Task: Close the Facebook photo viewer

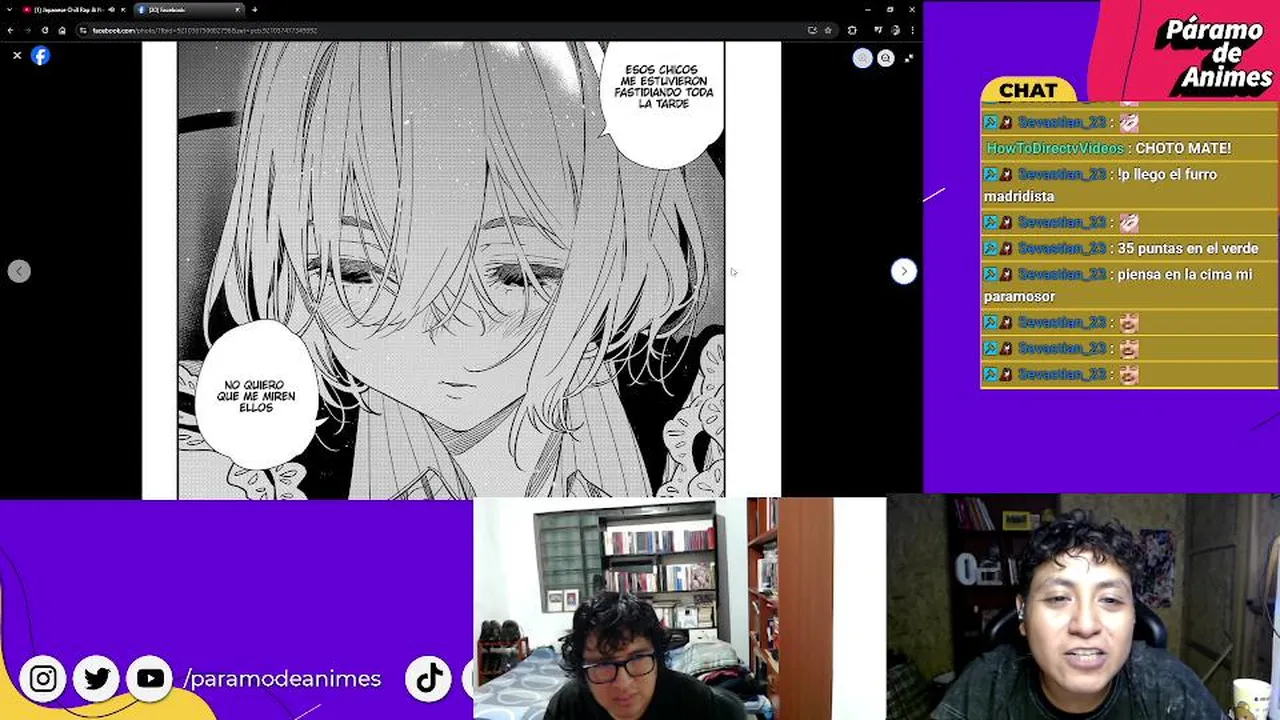Action: (x=17, y=56)
